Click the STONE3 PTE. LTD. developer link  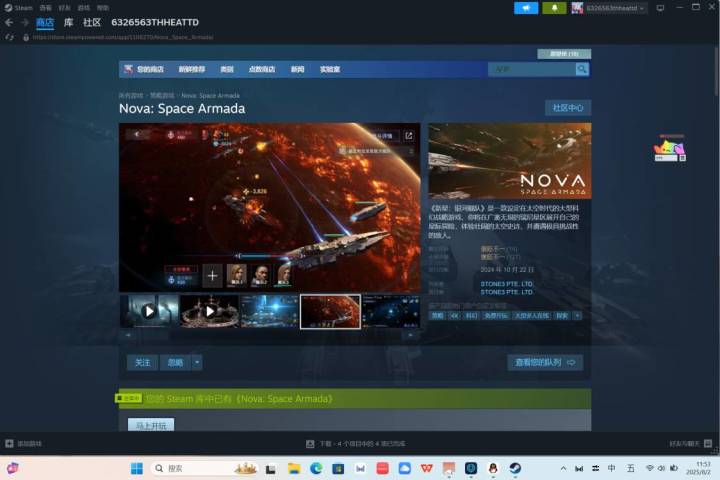(x=506, y=284)
